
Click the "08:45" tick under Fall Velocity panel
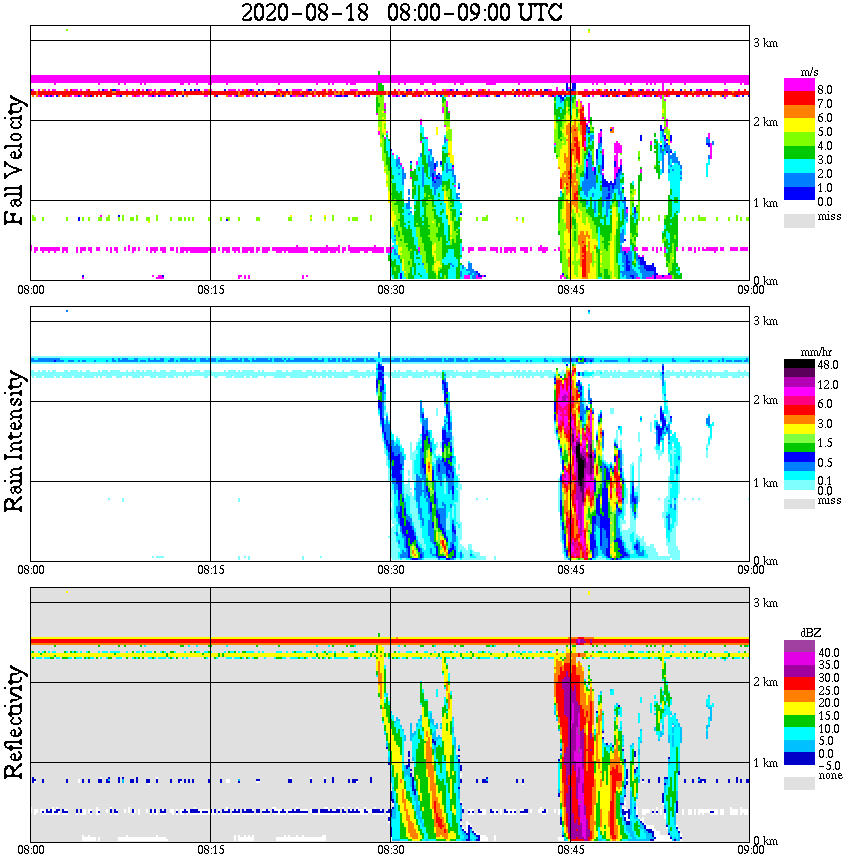tap(570, 290)
